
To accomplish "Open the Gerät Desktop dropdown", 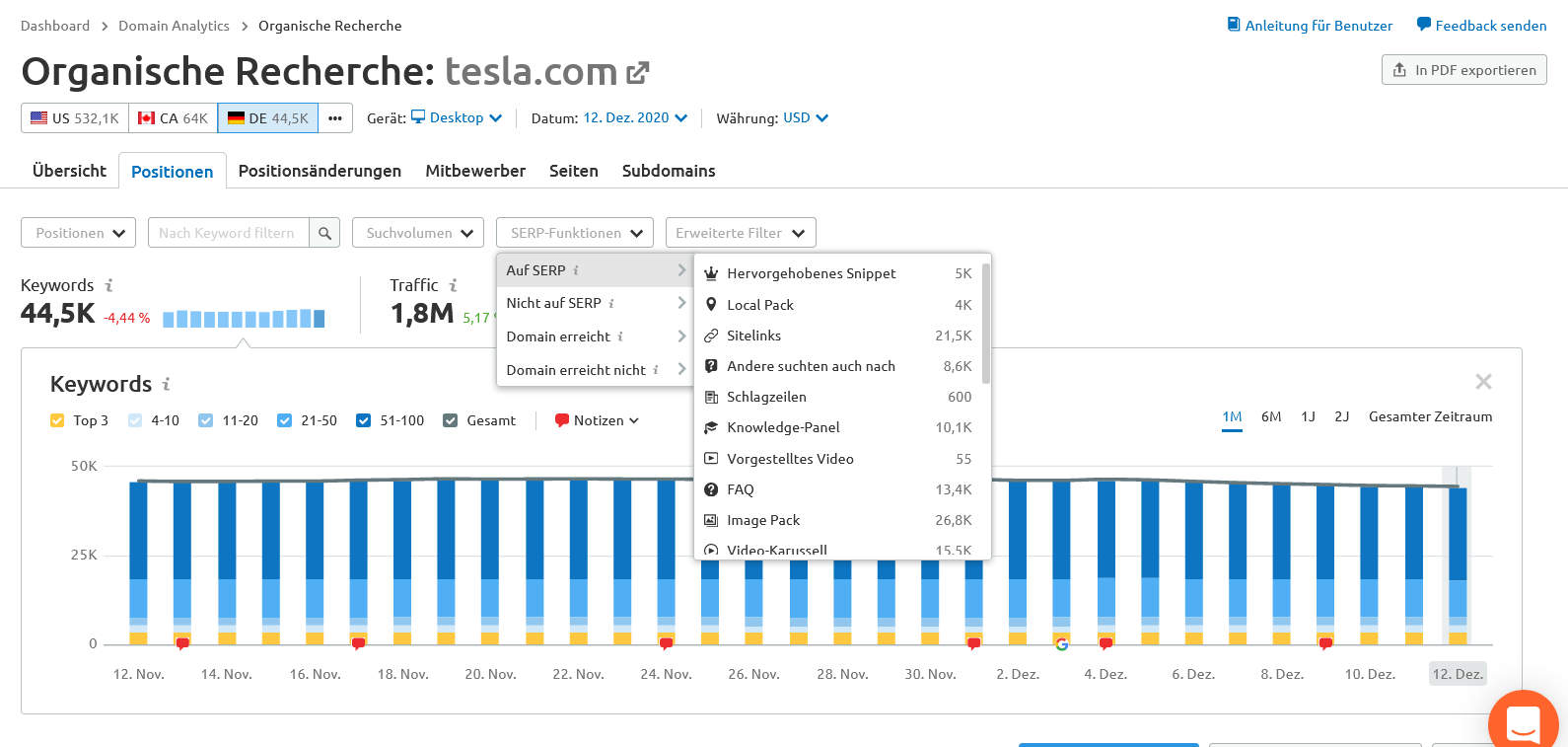I will (457, 117).
